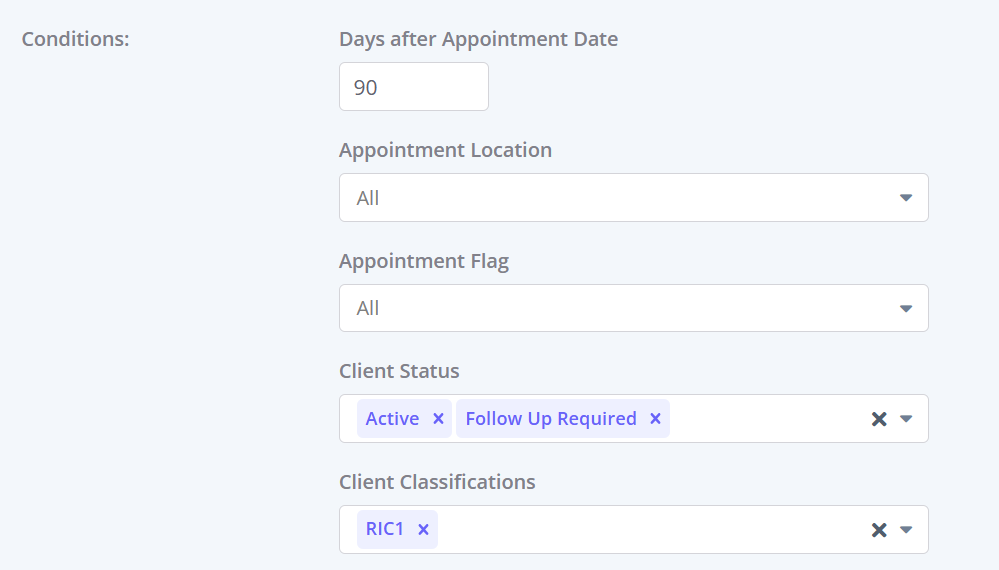This screenshot has height=570, width=999.
Task: Click the Active tag label text
Action: 392,418
